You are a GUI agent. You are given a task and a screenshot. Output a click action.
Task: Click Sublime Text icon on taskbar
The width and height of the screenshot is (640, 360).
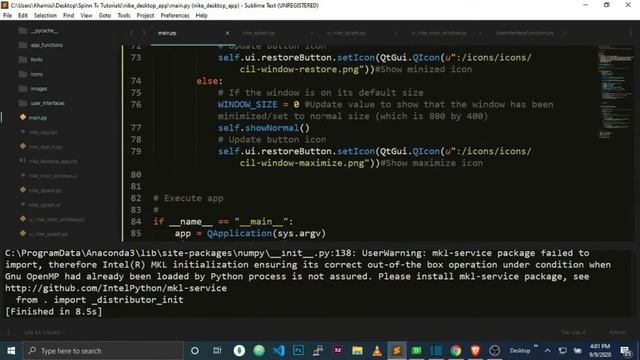[x=397, y=351]
